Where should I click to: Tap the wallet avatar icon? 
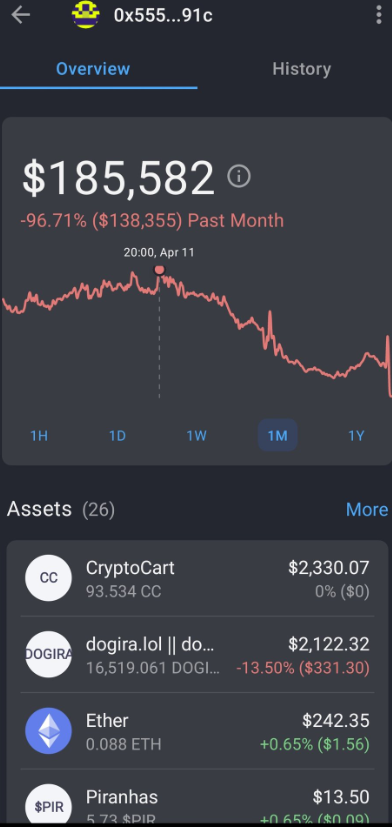click(x=85, y=15)
